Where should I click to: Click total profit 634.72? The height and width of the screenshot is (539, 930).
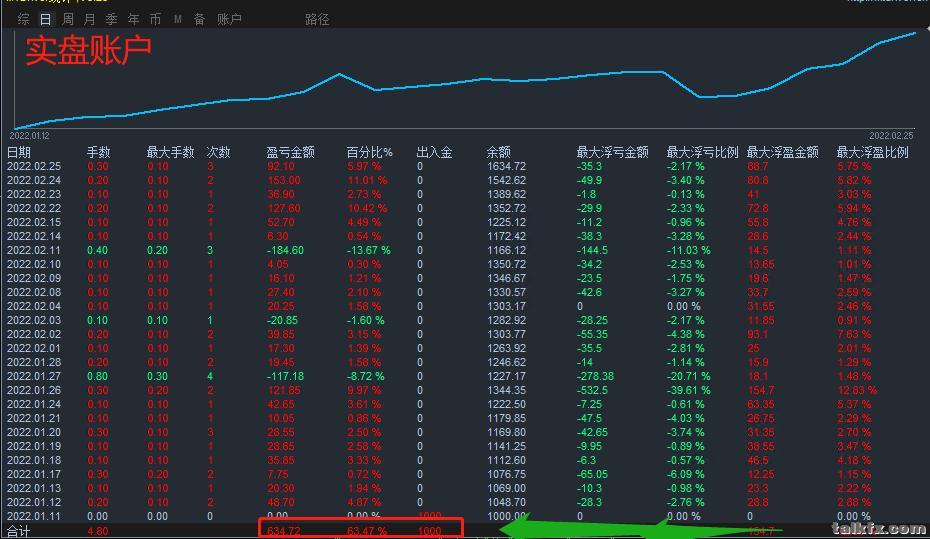coord(284,531)
